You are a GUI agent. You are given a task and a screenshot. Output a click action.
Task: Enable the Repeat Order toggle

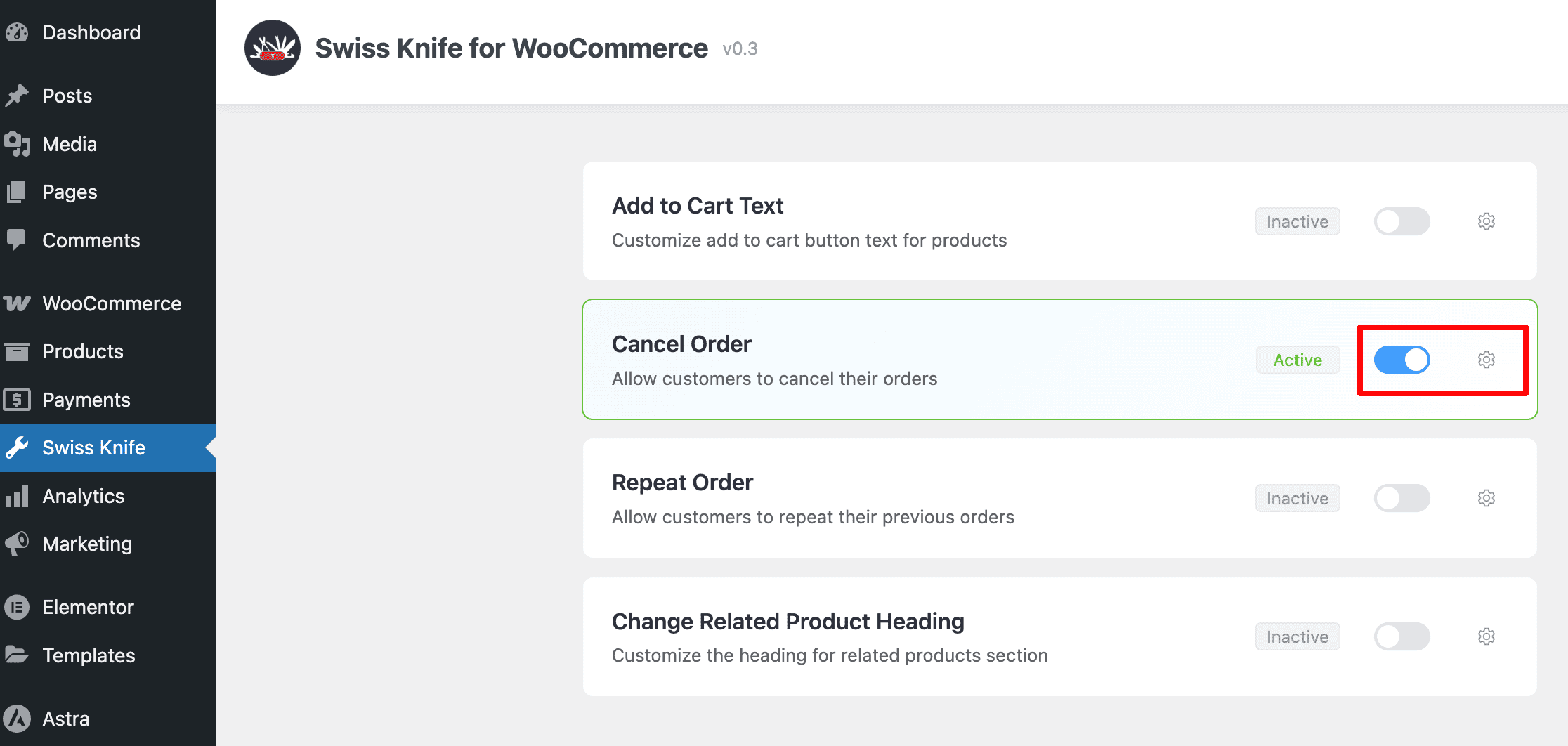point(1402,498)
